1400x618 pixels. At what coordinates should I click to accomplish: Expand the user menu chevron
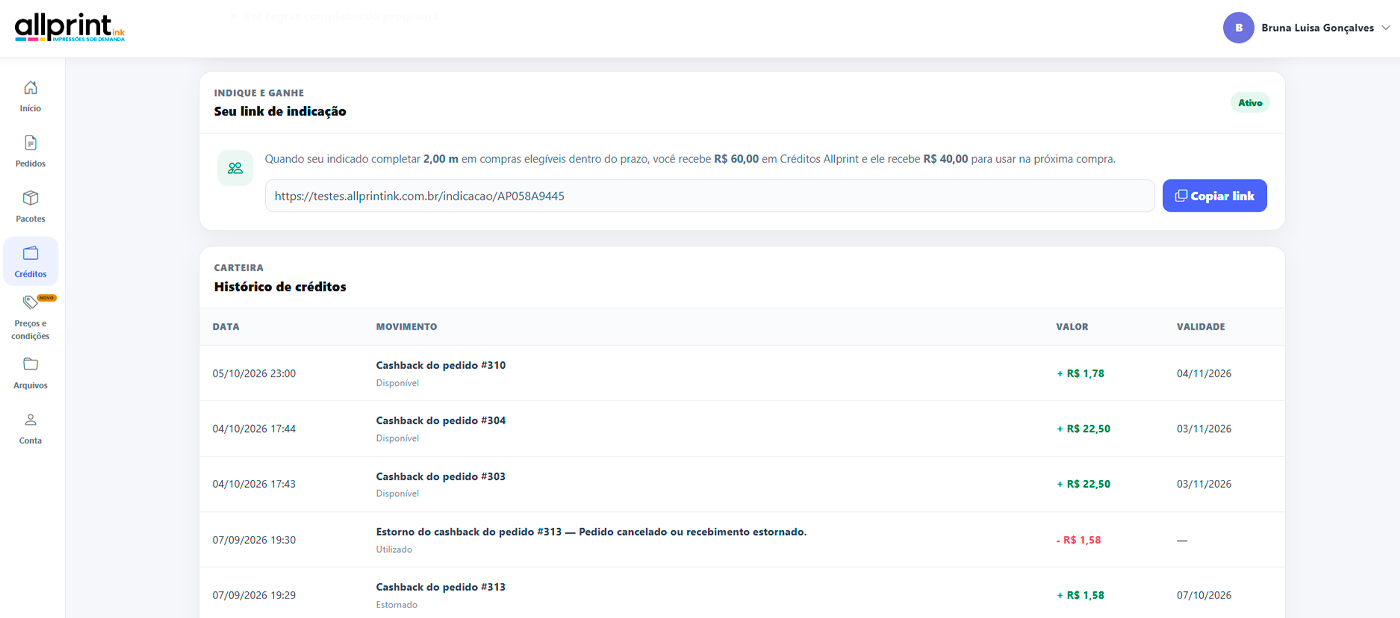(1386, 28)
